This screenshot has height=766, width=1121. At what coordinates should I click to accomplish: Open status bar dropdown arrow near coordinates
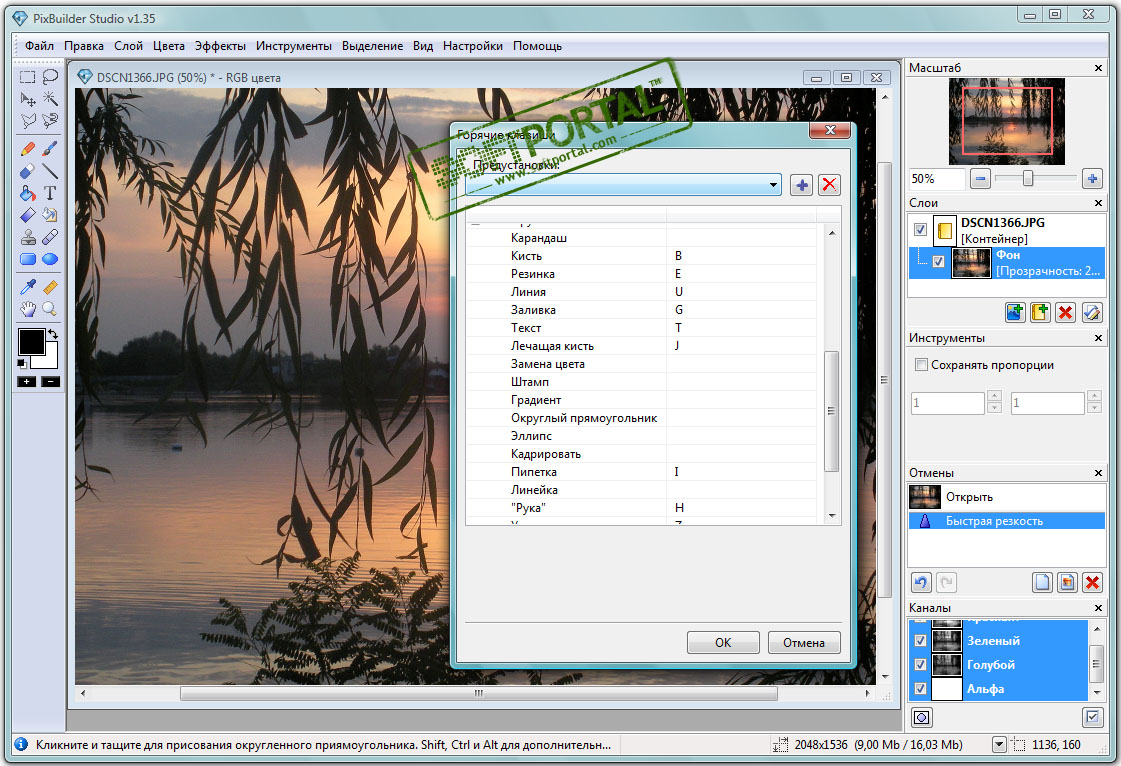[999, 745]
